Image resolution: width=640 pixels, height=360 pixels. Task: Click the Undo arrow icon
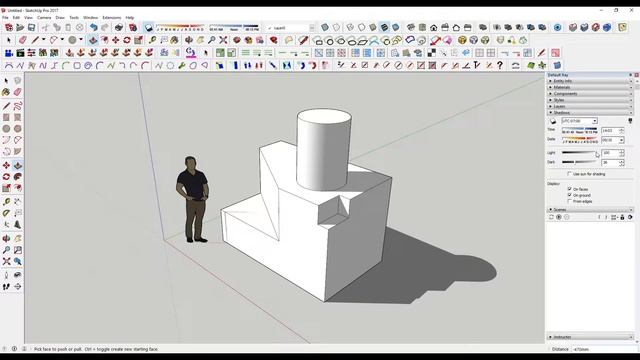pyautogui.click(x=94, y=27)
